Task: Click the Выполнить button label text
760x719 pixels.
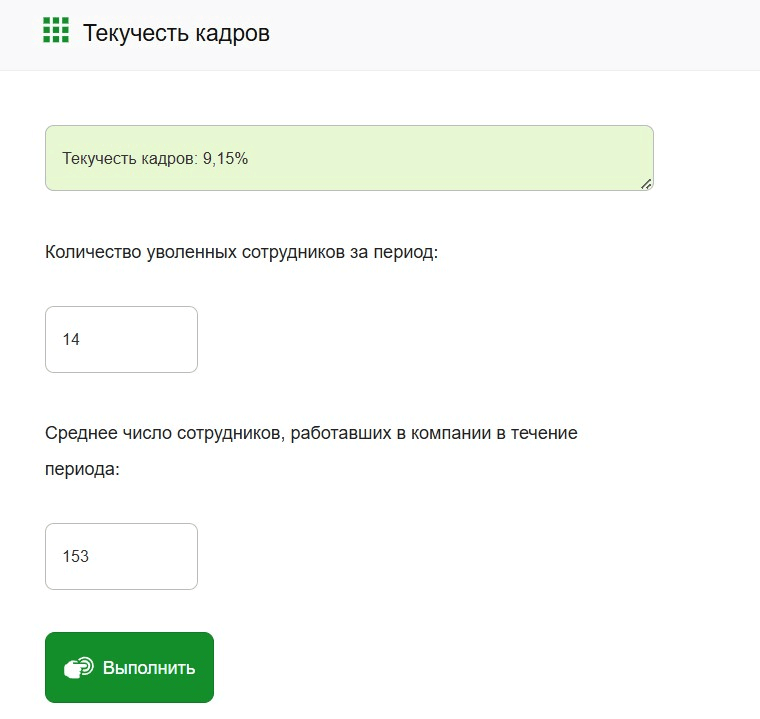Action: [x=149, y=668]
